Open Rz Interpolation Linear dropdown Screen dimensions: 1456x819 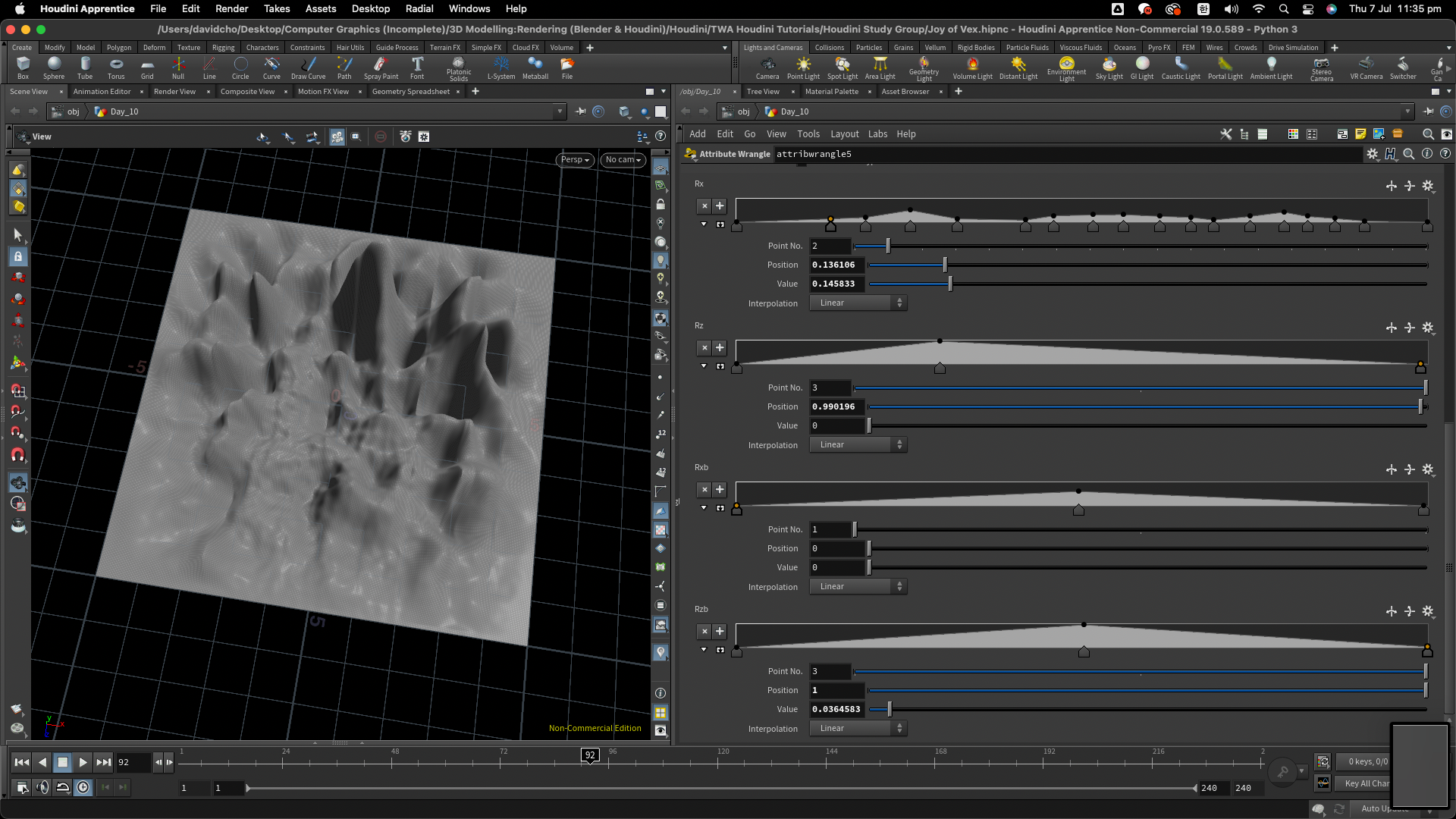click(x=858, y=444)
